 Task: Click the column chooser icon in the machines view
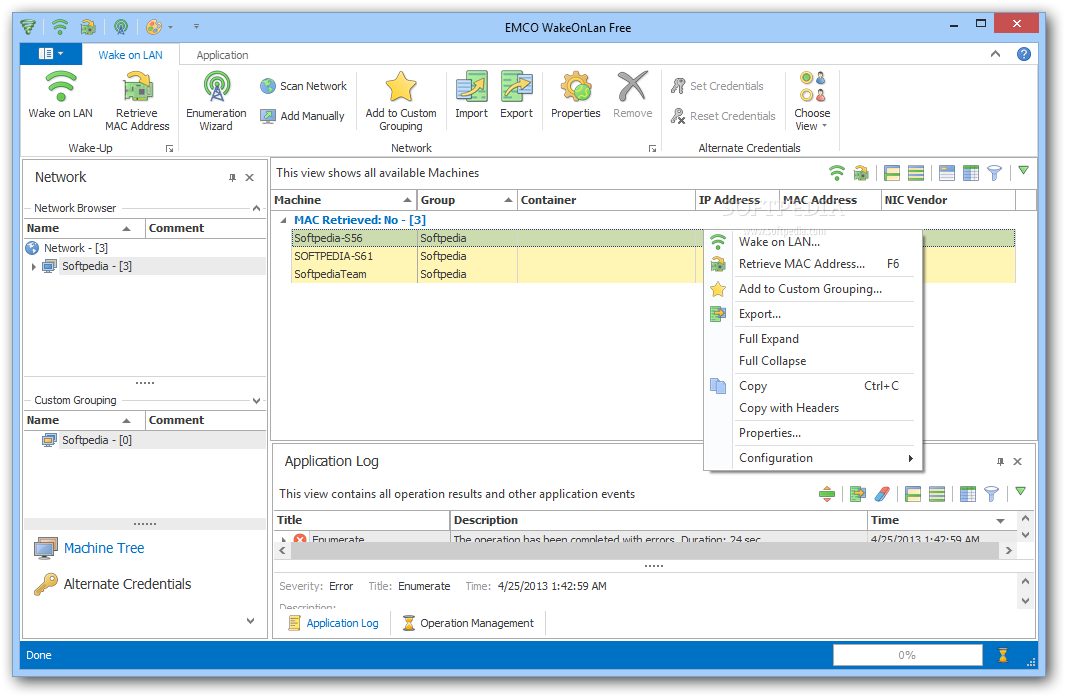(971, 173)
